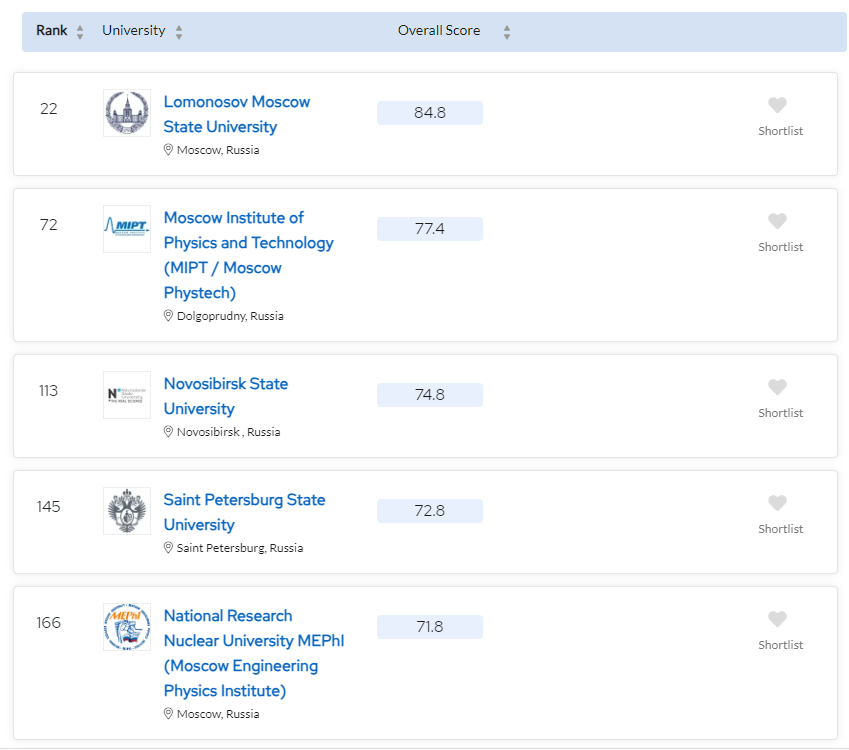
Task: Open Moscow Institute of Physics and Technology link
Action: (x=249, y=255)
